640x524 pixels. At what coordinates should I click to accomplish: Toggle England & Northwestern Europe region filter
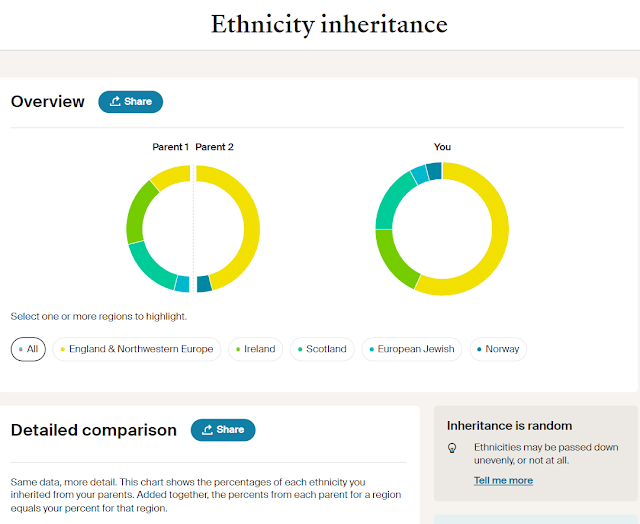click(x=138, y=349)
